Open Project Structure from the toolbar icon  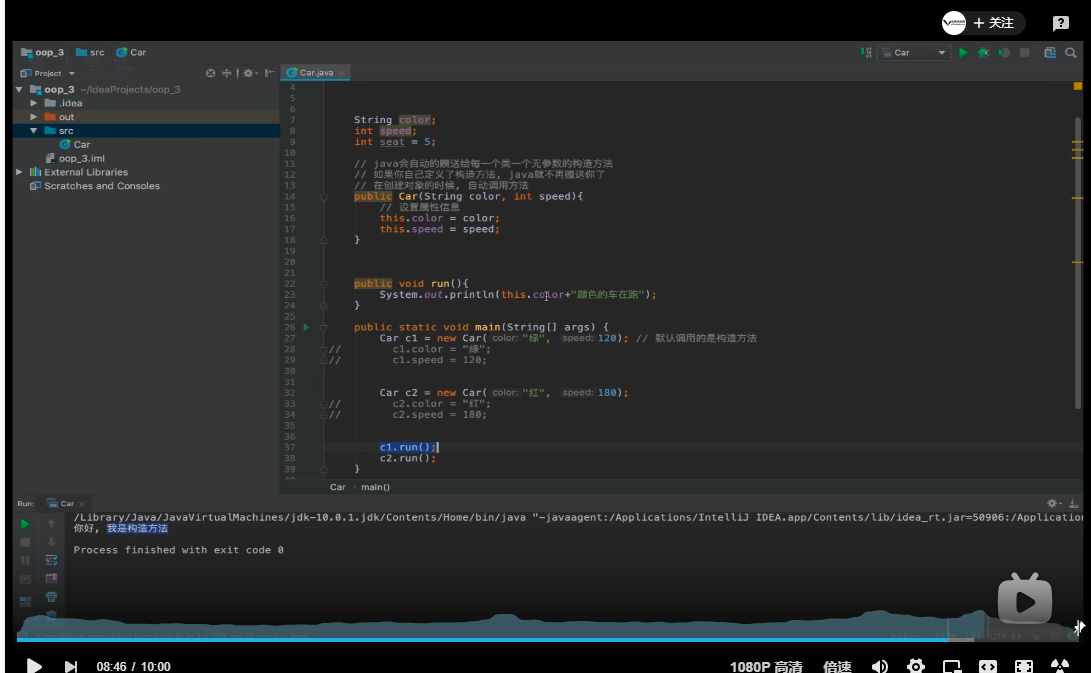tap(1050, 53)
